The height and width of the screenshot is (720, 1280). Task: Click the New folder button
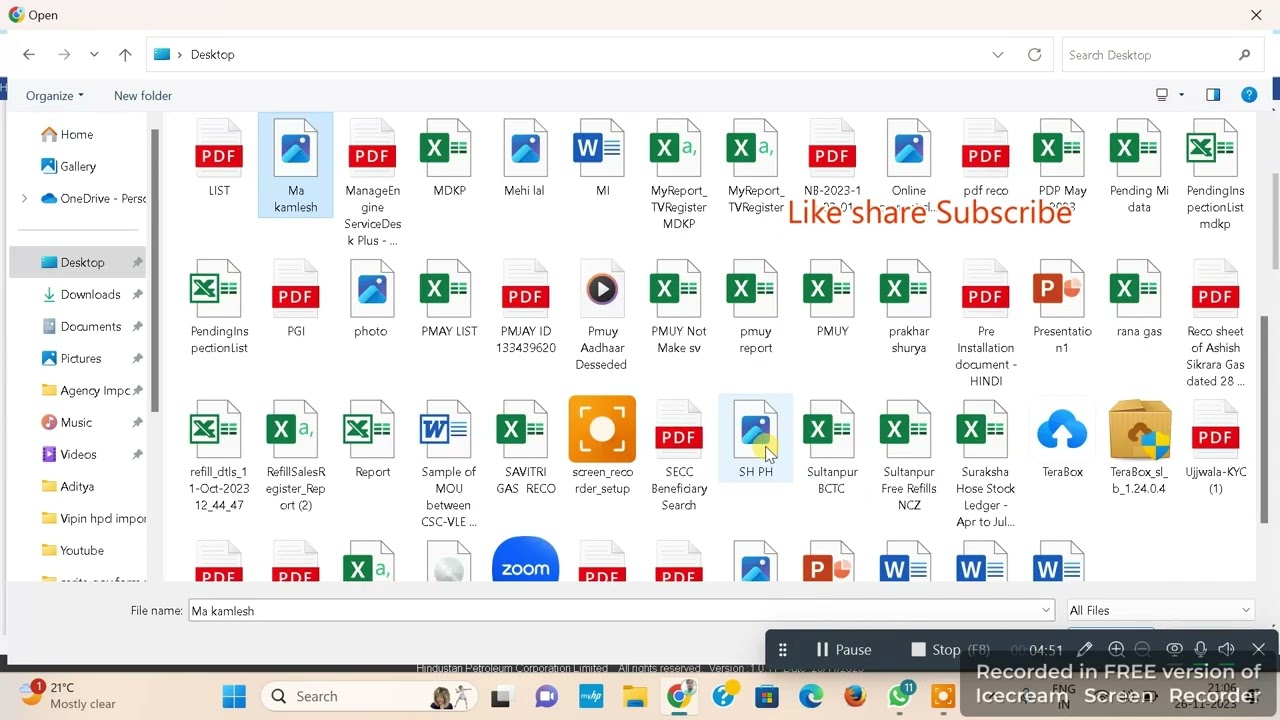(x=143, y=95)
